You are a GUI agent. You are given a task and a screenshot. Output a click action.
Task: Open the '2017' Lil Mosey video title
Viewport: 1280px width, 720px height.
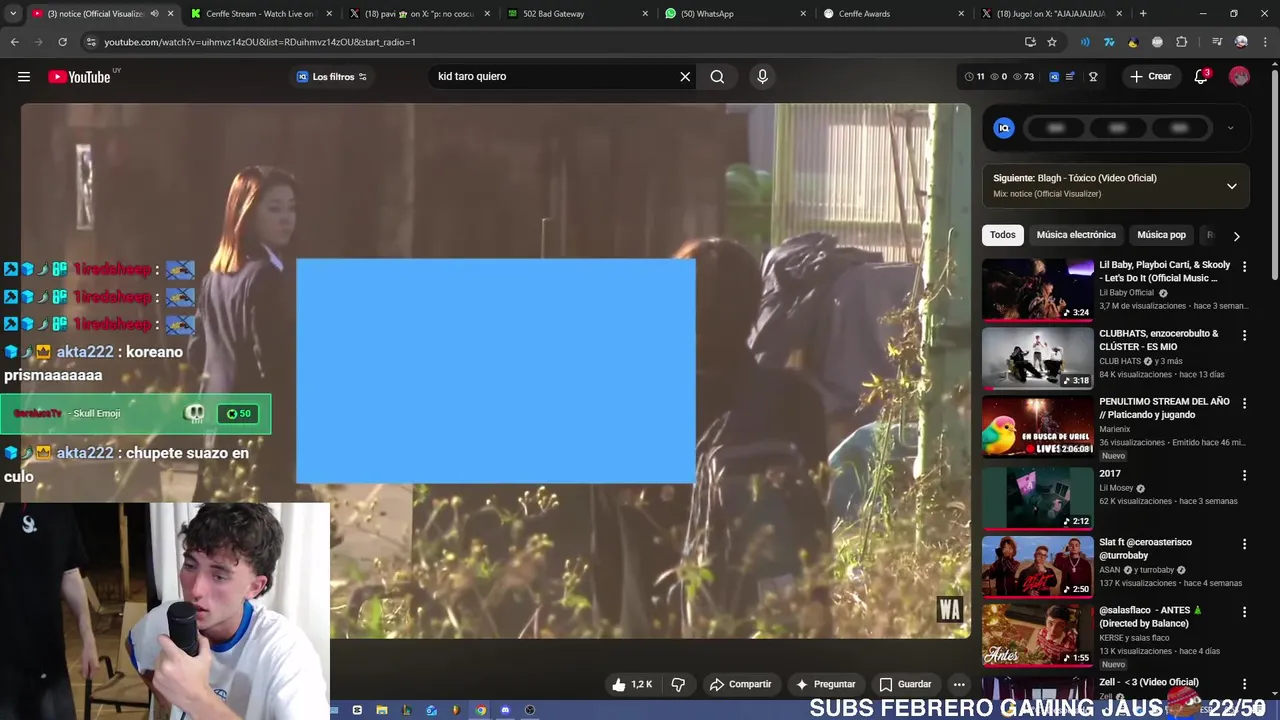coord(1110,474)
